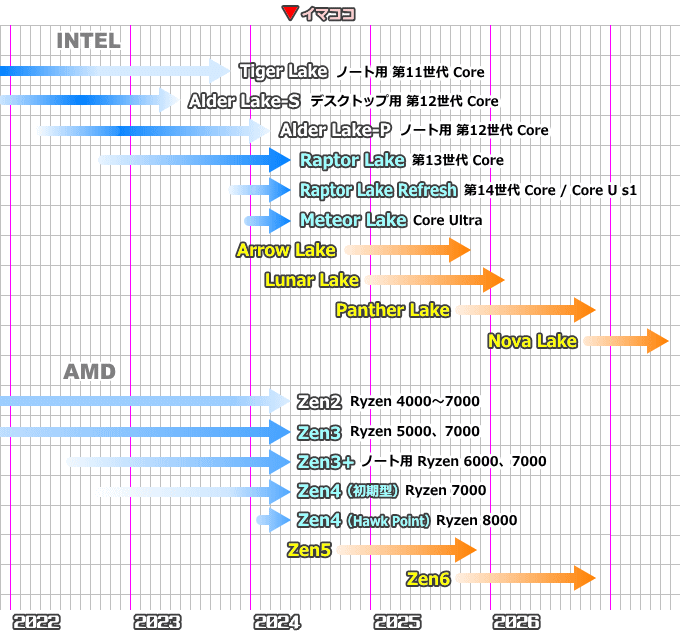Click the AMD section heading
This screenshot has height=631, width=680.
click(89, 372)
